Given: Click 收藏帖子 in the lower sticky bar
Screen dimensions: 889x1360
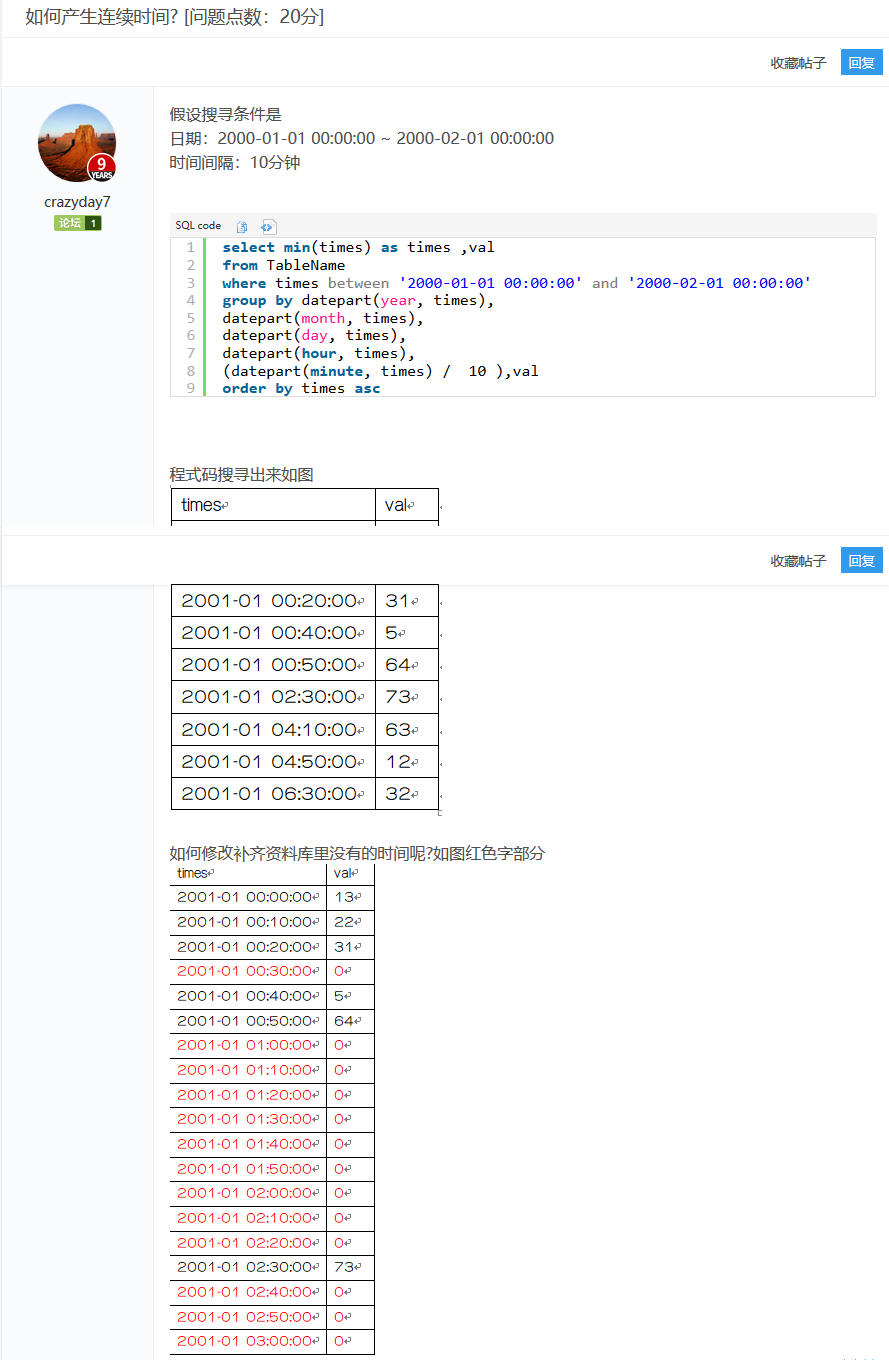Looking at the screenshot, I should tap(798, 561).
